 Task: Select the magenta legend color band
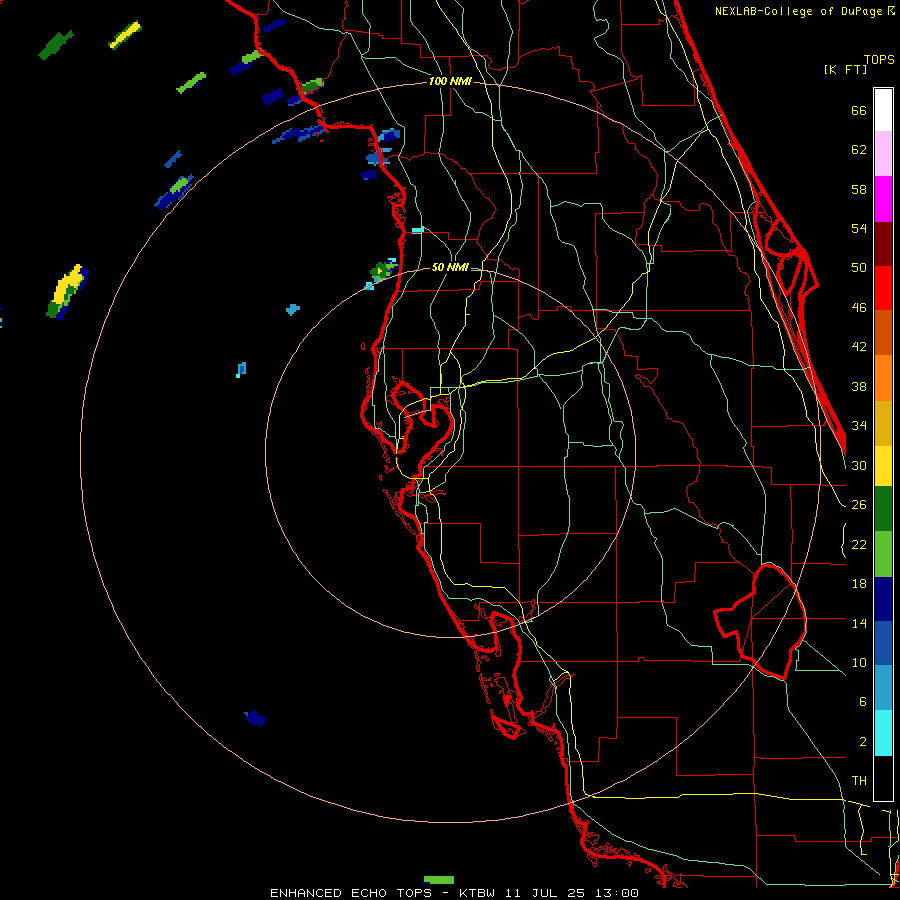point(883,199)
